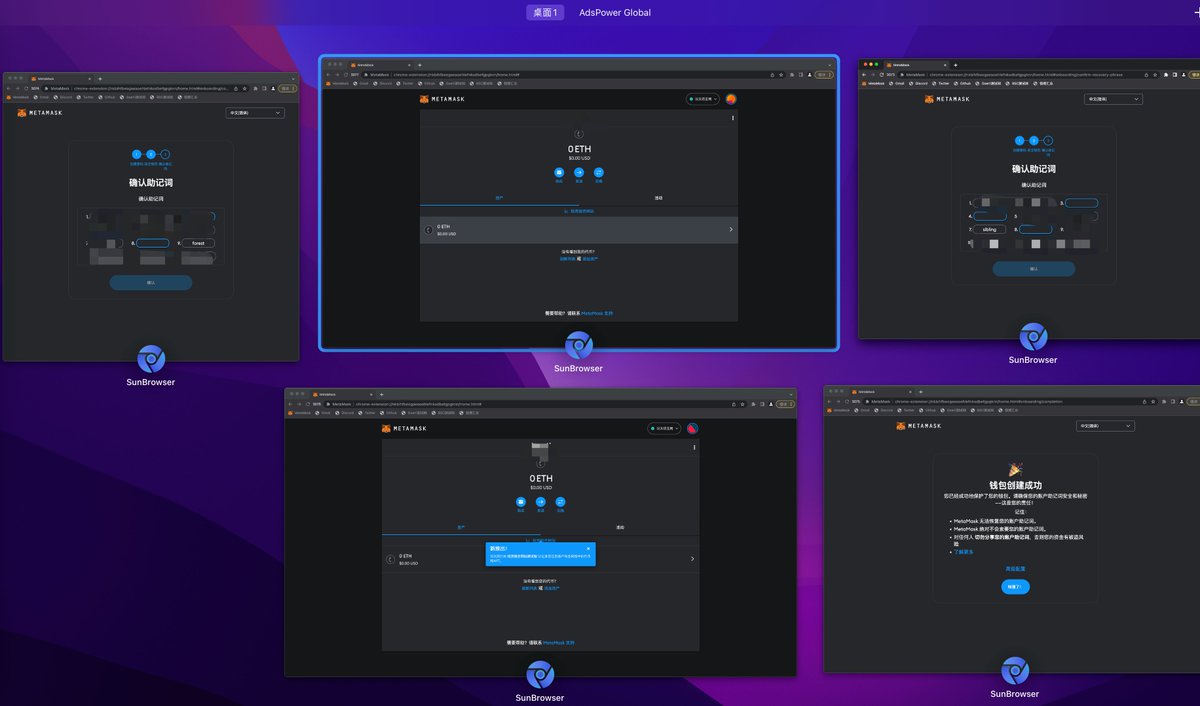Screen dimensions: 1200x706
Task: Click 0 ETH token row in top-center window
Action: pos(579,230)
